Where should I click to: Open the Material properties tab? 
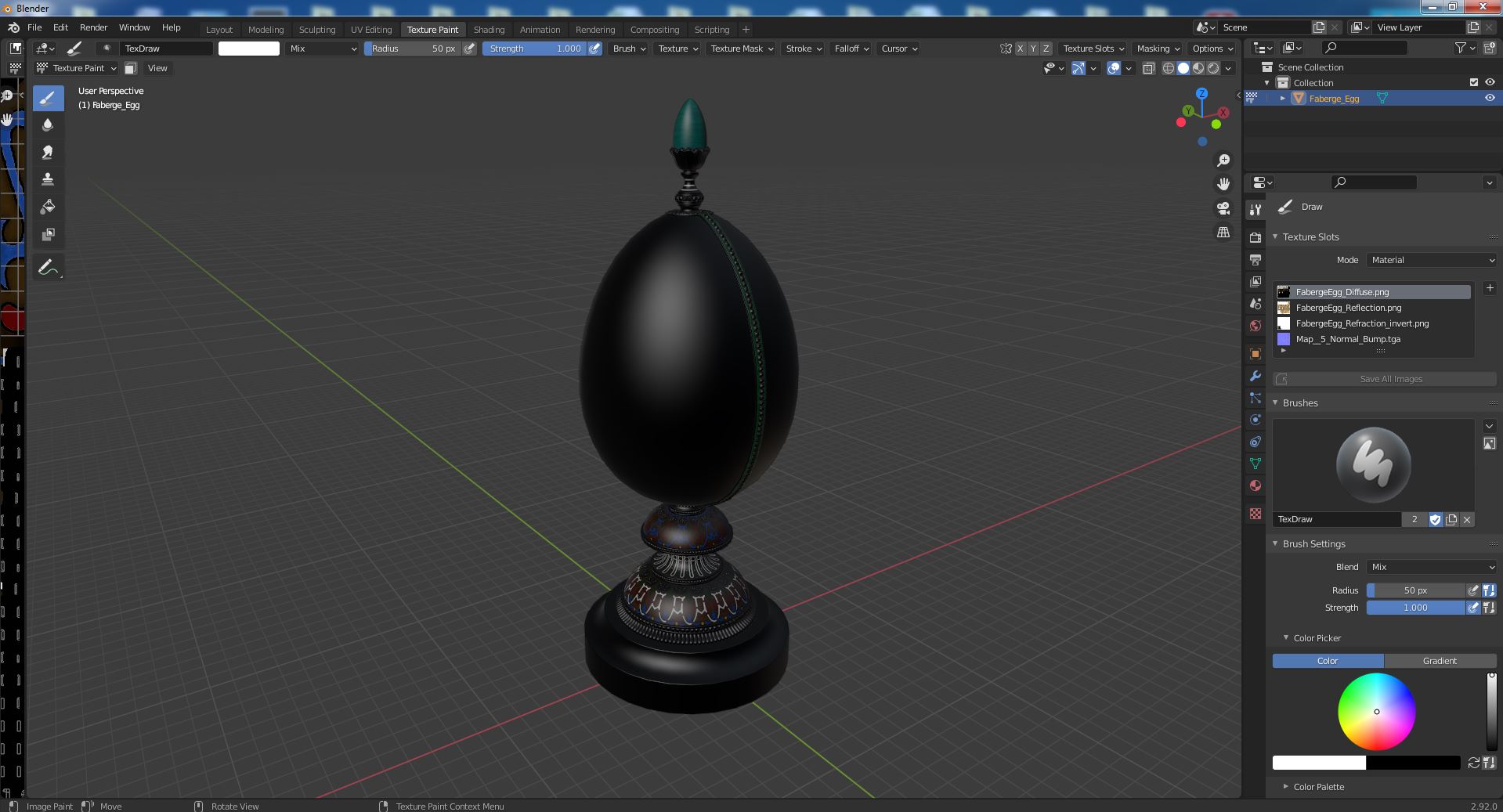tap(1256, 485)
